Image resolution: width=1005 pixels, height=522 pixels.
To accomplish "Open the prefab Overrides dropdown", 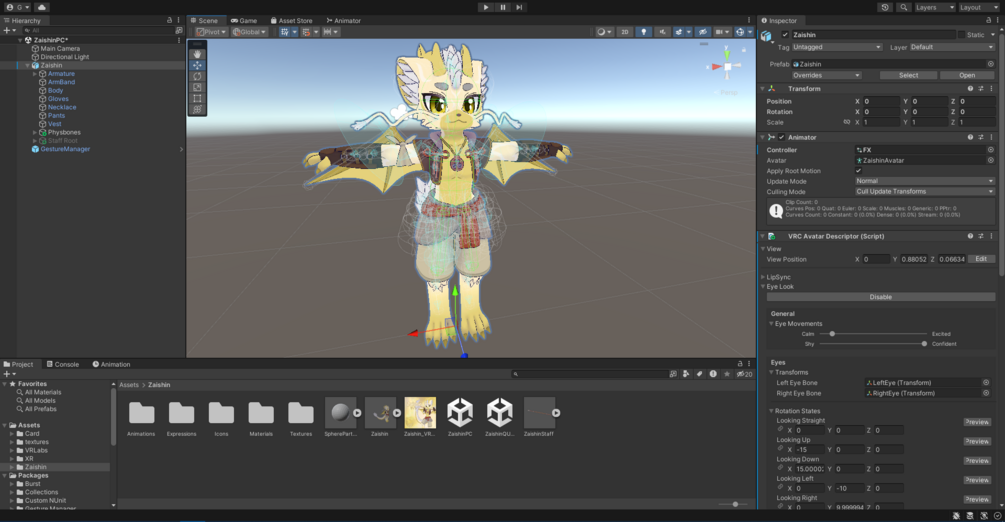I will 827,75.
